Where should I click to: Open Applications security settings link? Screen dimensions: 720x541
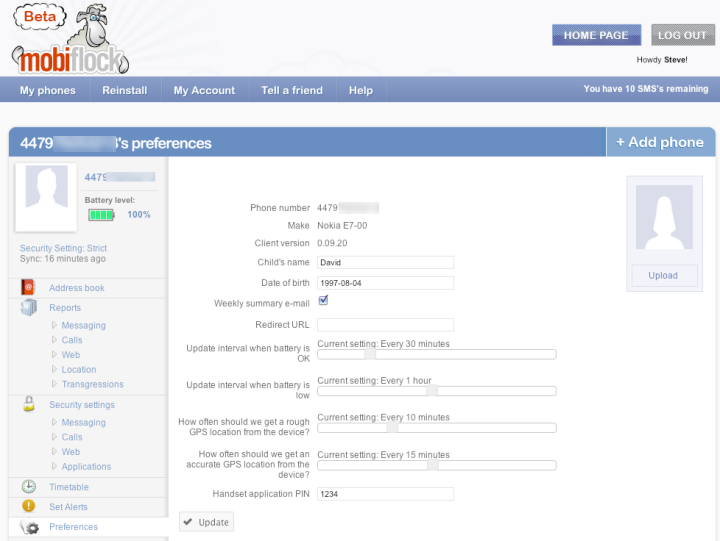pos(86,466)
